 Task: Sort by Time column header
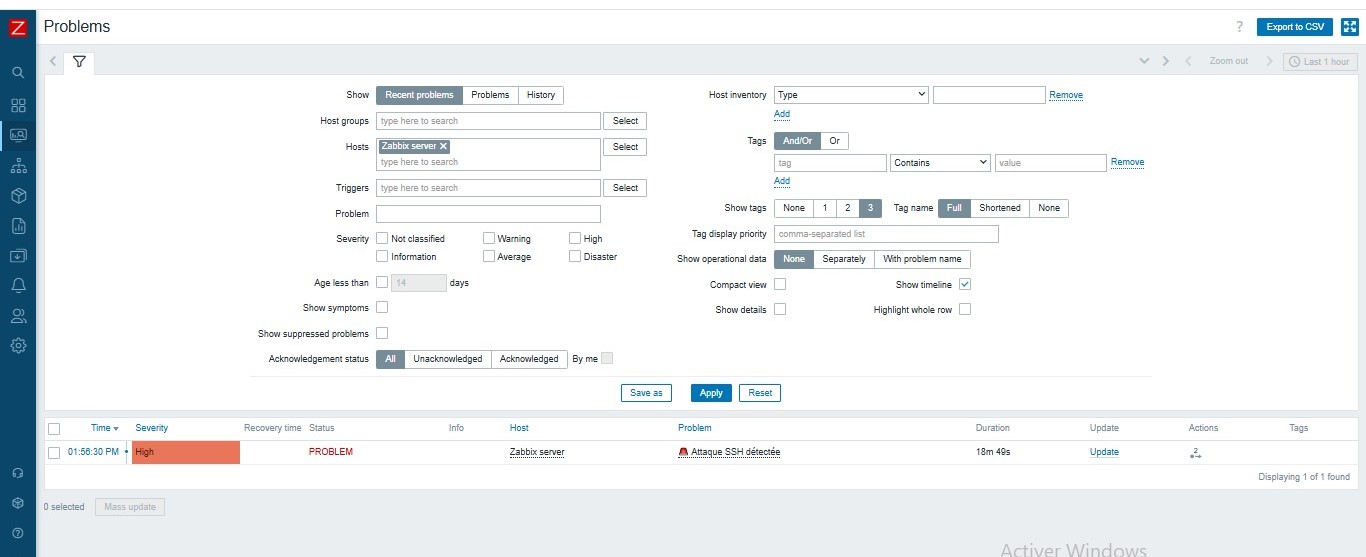(x=104, y=428)
